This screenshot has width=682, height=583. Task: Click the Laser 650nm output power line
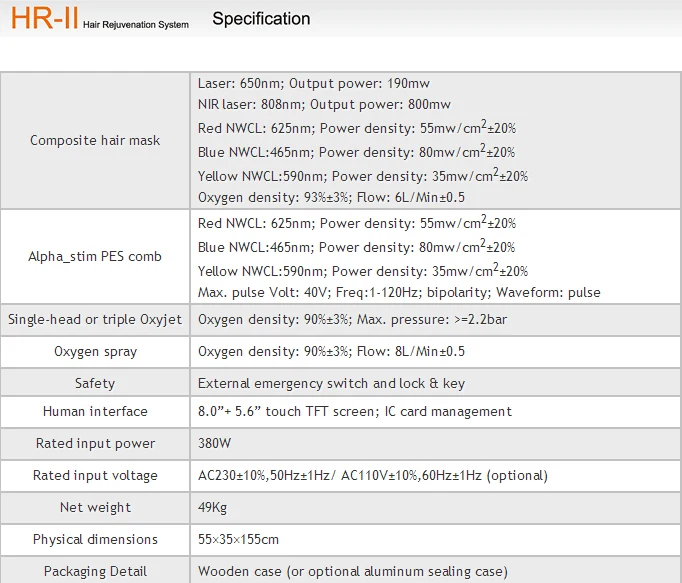314,83
